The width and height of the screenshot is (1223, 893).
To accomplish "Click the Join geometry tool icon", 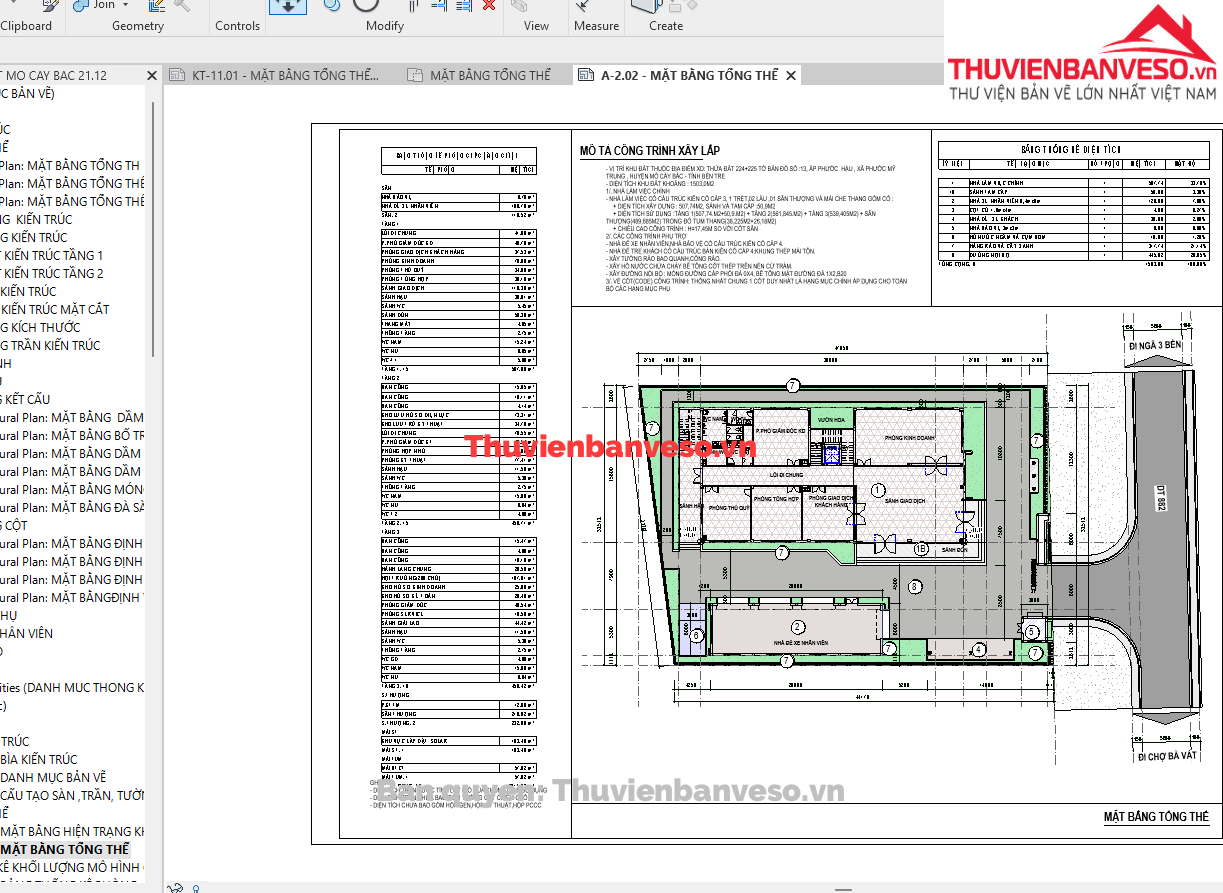I will (79, 5).
